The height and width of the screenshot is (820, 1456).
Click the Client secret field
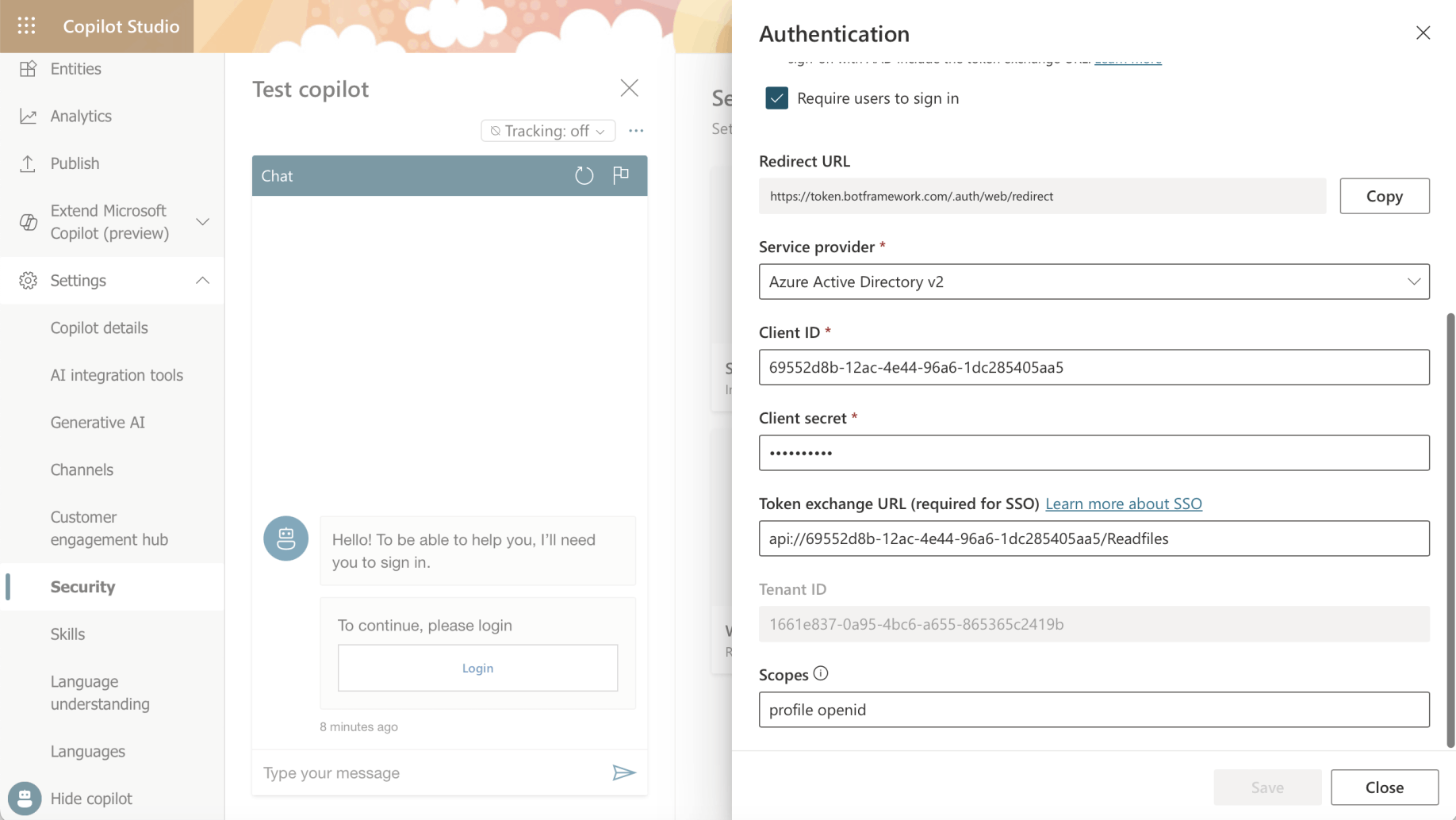point(1094,453)
